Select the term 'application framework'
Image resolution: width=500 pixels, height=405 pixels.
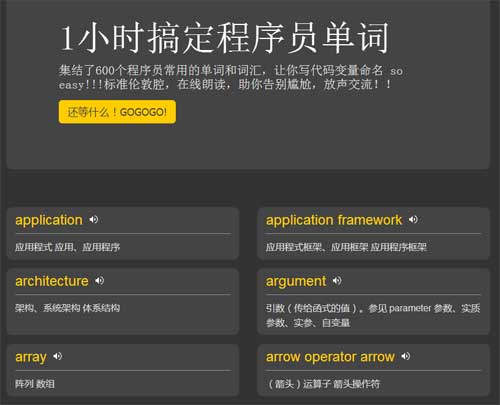334,220
